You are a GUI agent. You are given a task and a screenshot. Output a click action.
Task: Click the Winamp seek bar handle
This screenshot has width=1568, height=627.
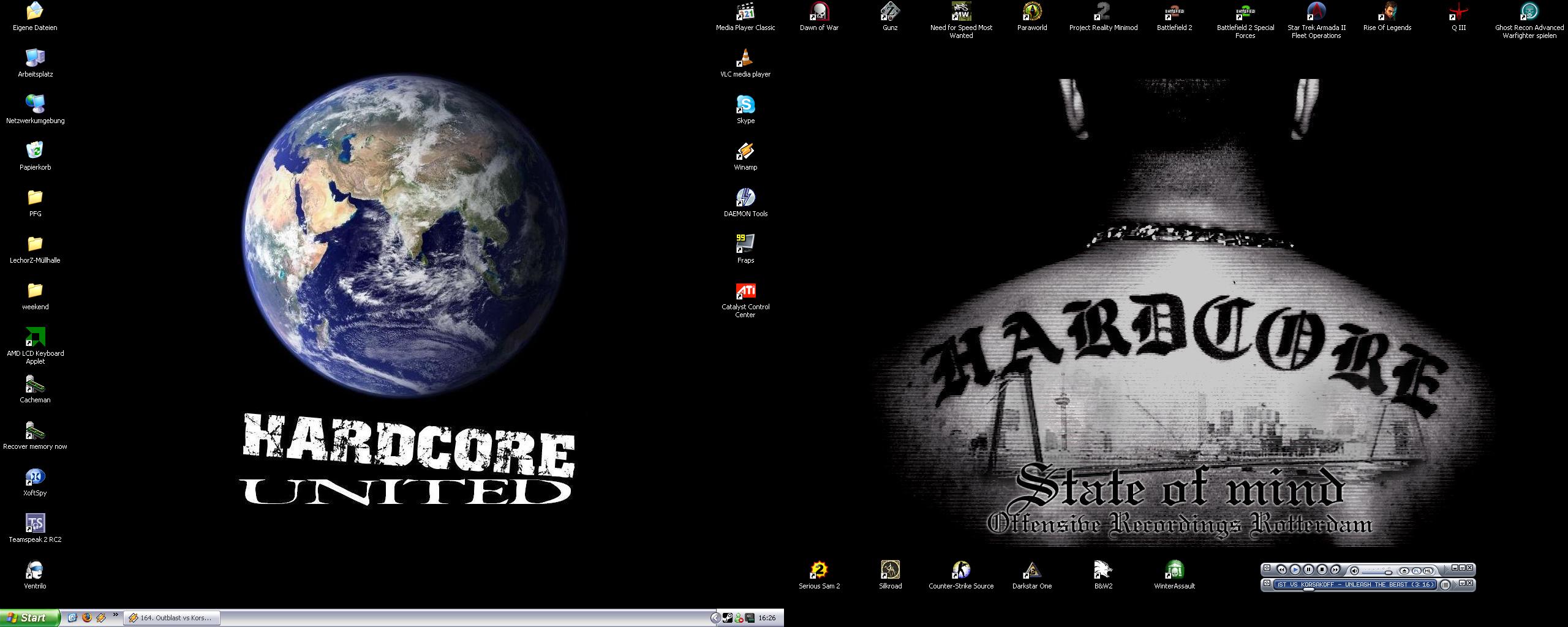pyautogui.click(x=1309, y=589)
